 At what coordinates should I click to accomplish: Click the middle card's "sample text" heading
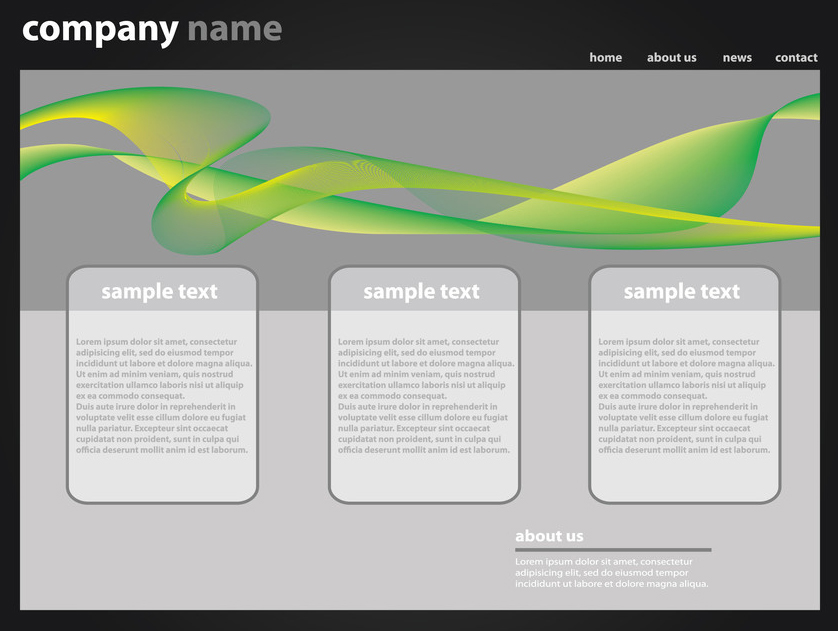point(421,292)
